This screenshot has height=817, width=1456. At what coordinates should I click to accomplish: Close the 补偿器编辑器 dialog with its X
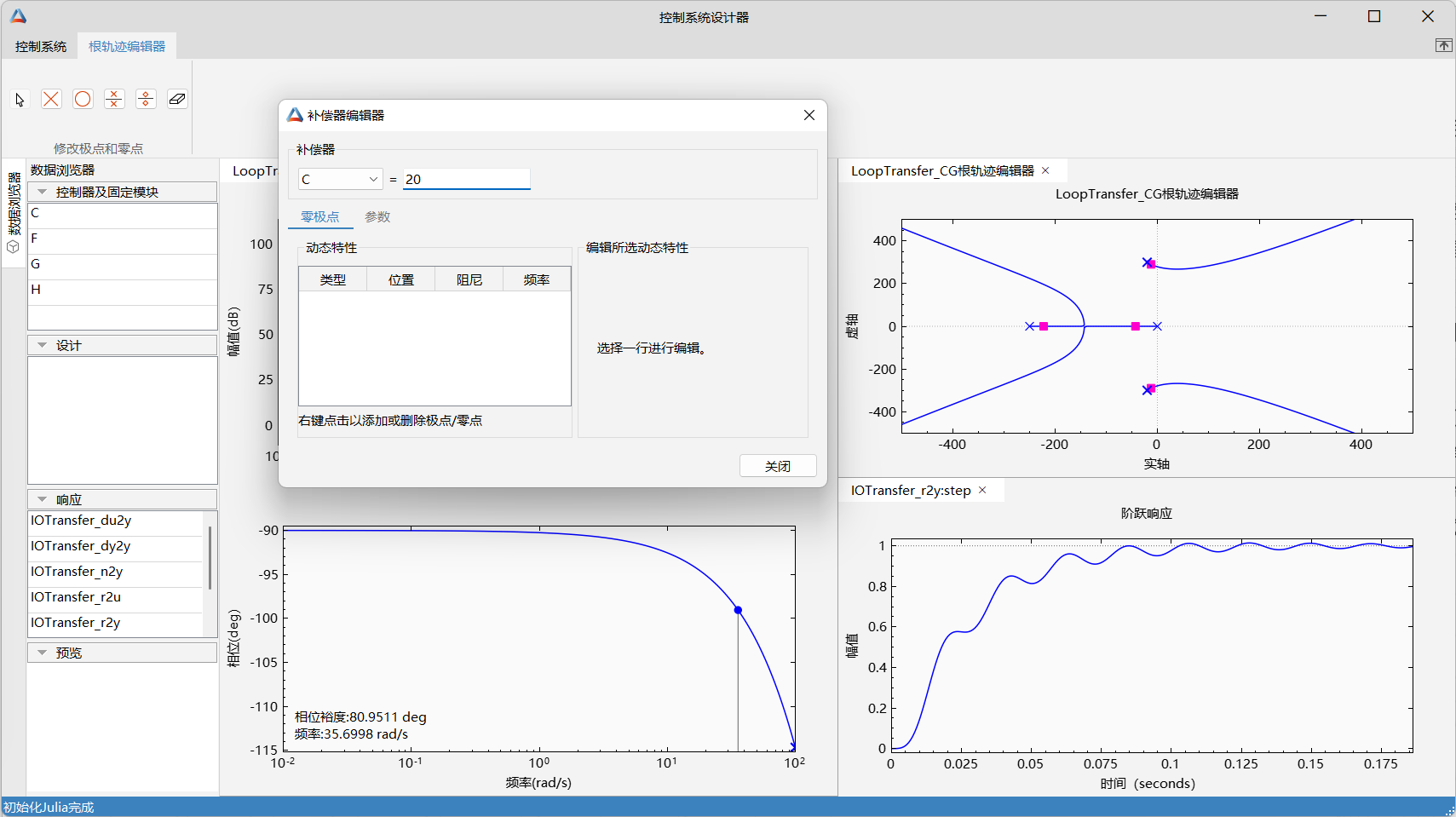809,115
